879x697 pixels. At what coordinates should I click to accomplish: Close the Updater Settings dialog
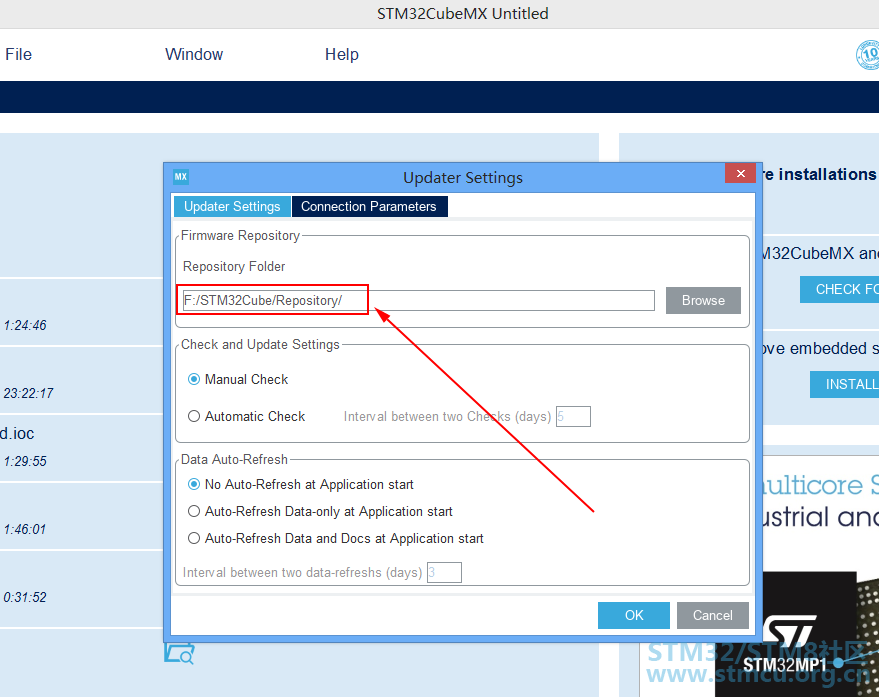tap(740, 173)
